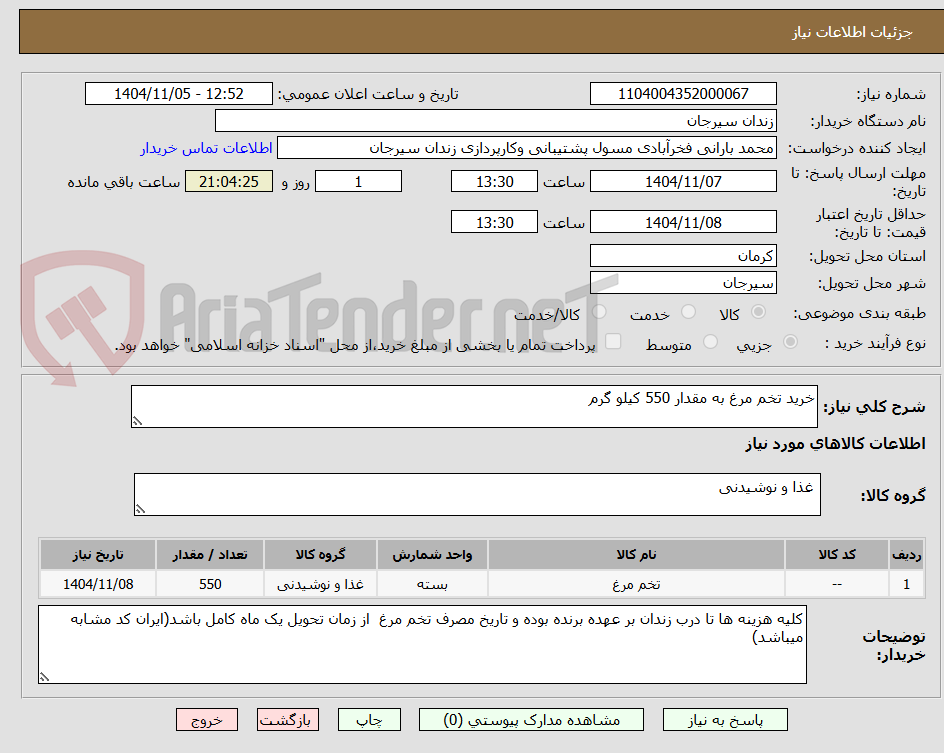Click the غذا و نوشیدنی table cell
944x753 pixels.
click(320, 584)
